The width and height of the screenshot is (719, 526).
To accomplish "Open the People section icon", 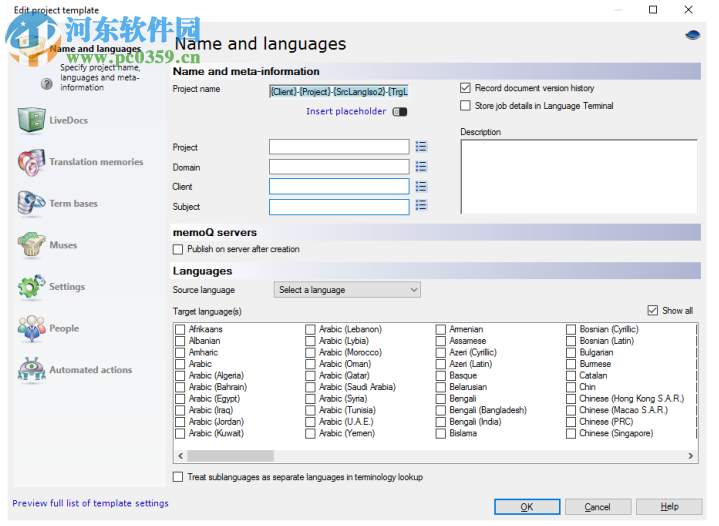I will [x=31, y=328].
